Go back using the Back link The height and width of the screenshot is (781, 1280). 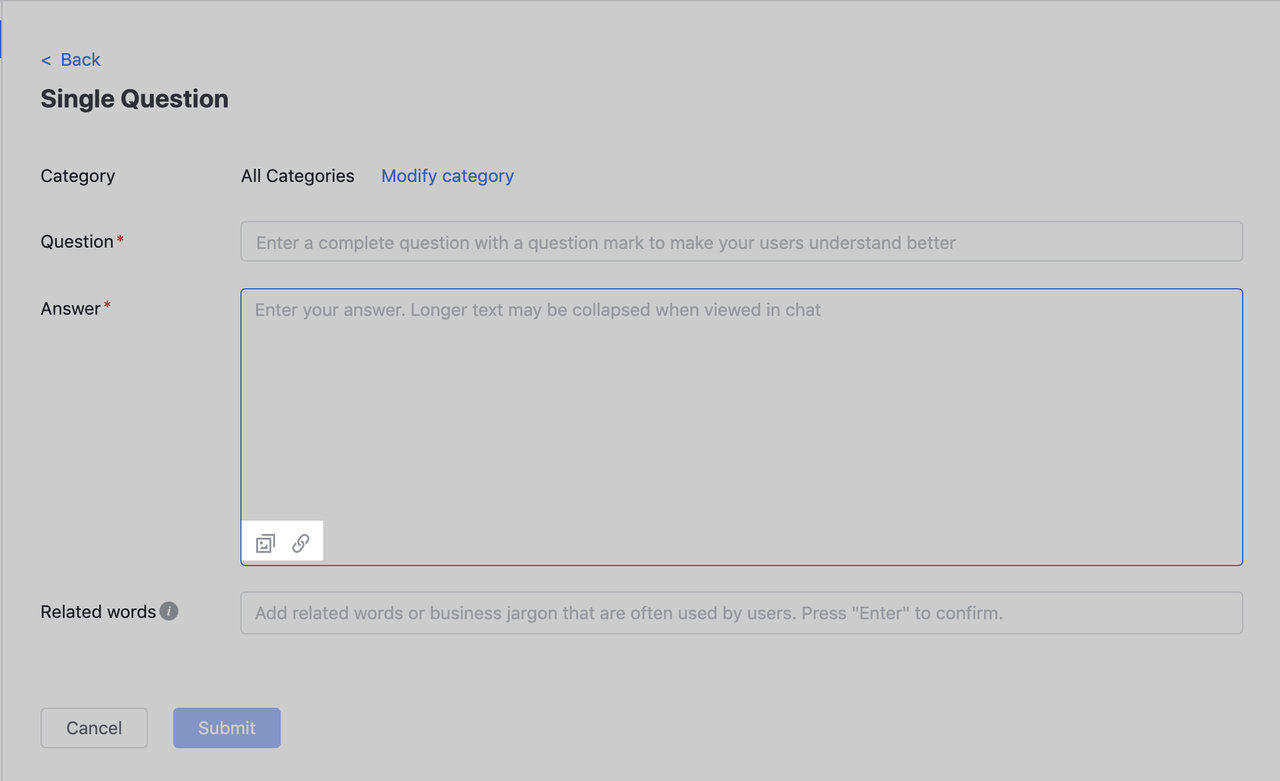coord(80,60)
